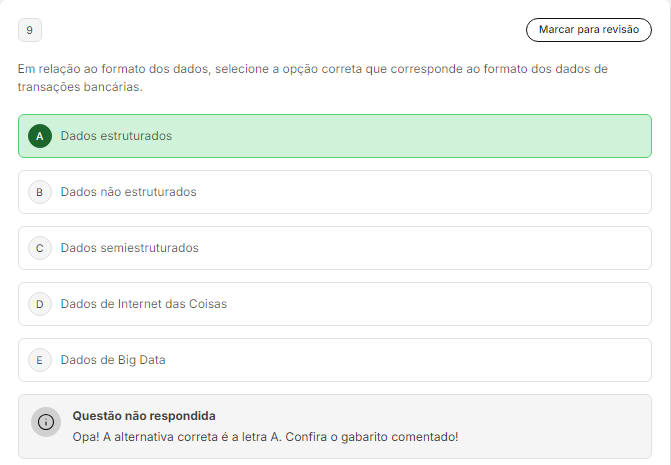Click the letter B circle badge

point(40,192)
